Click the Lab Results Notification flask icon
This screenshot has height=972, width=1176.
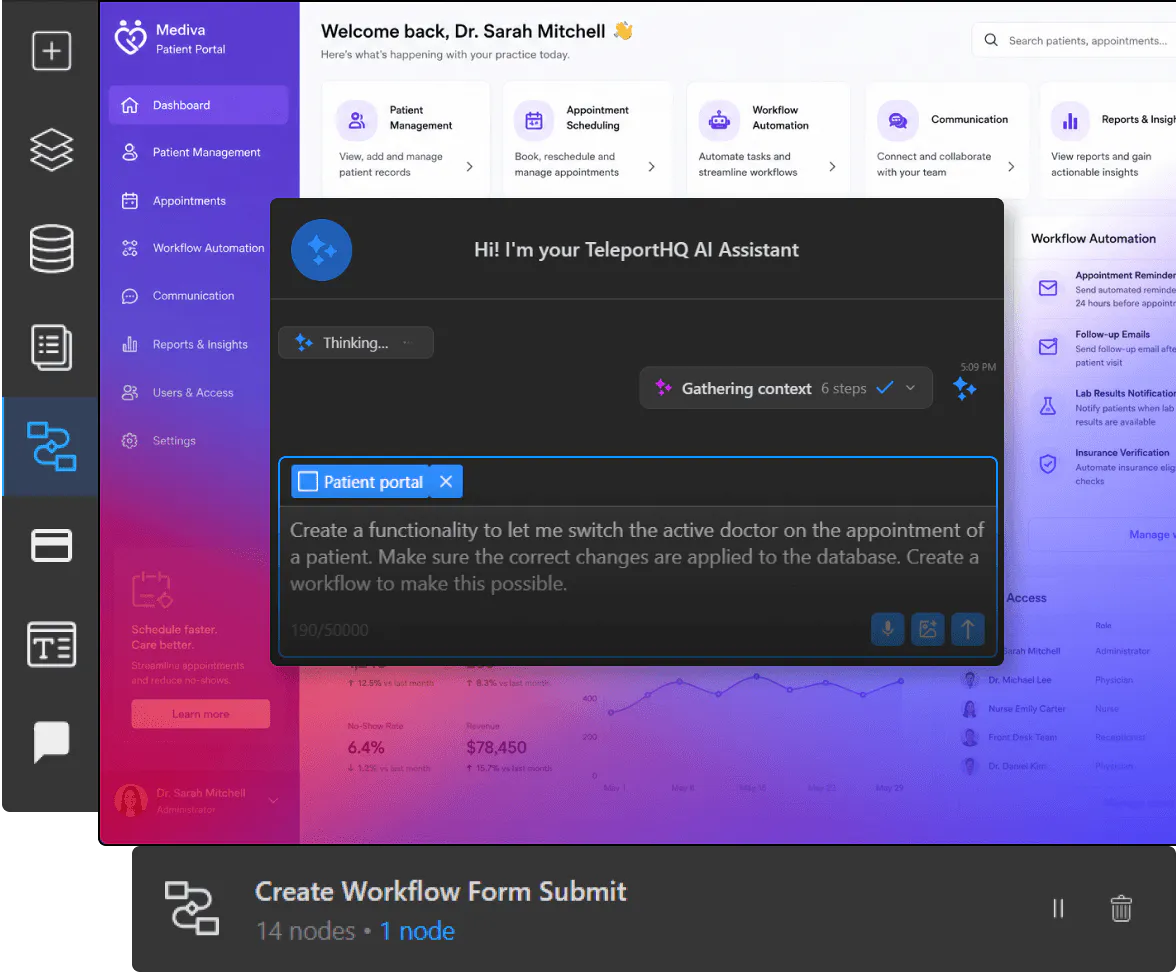[x=1048, y=406]
